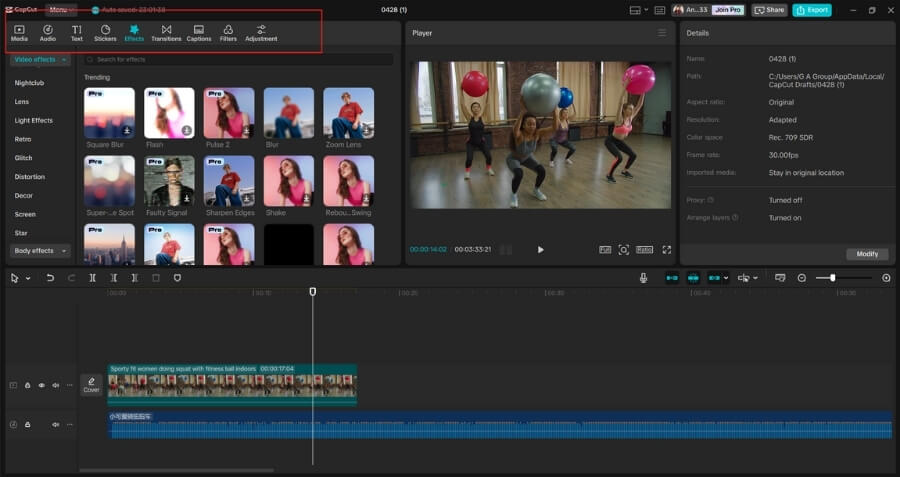The image size is (900, 477).
Task: Click the timeline caption display icon
Action: (779, 278)
